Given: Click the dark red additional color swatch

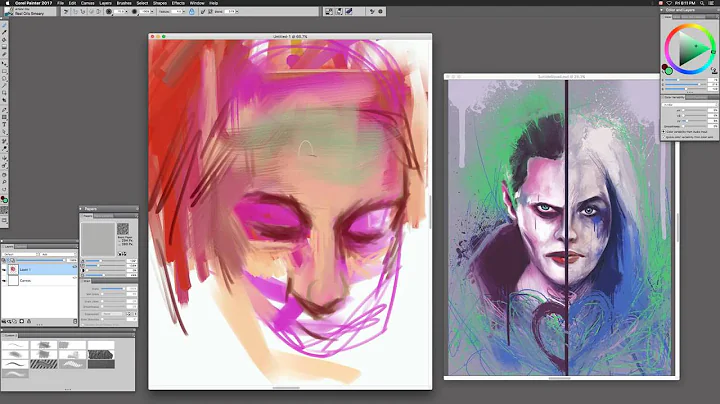Looking at the screenshot, I should [x=664, y=67].
